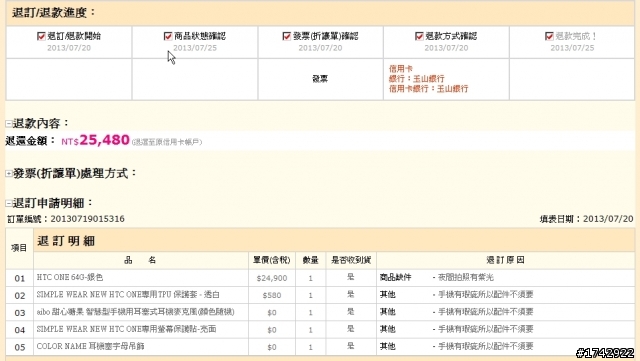The image size is (640, 361).
Task: Select 信用卡銀行：玉山銀行 text
Action: coord(428,89)
